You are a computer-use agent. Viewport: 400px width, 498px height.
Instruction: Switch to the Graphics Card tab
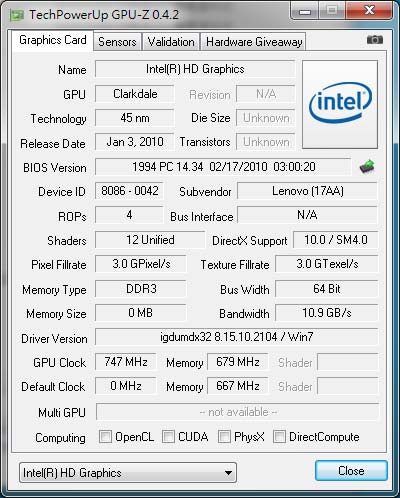pyautogui.click(x=53, y=40)
